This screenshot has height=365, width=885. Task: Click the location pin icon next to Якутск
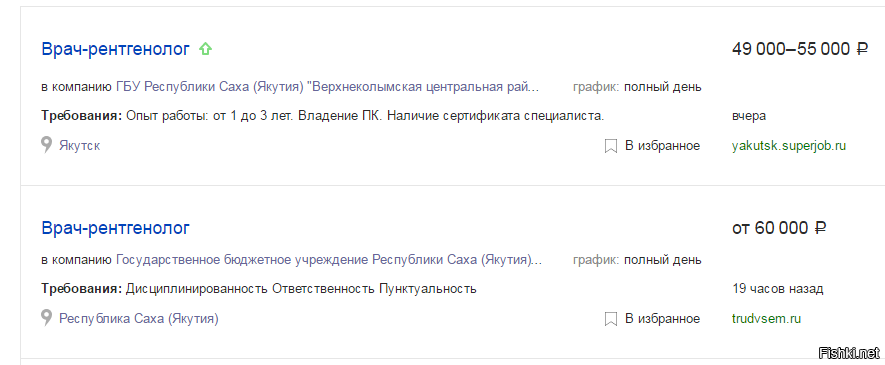pos(47,145)
